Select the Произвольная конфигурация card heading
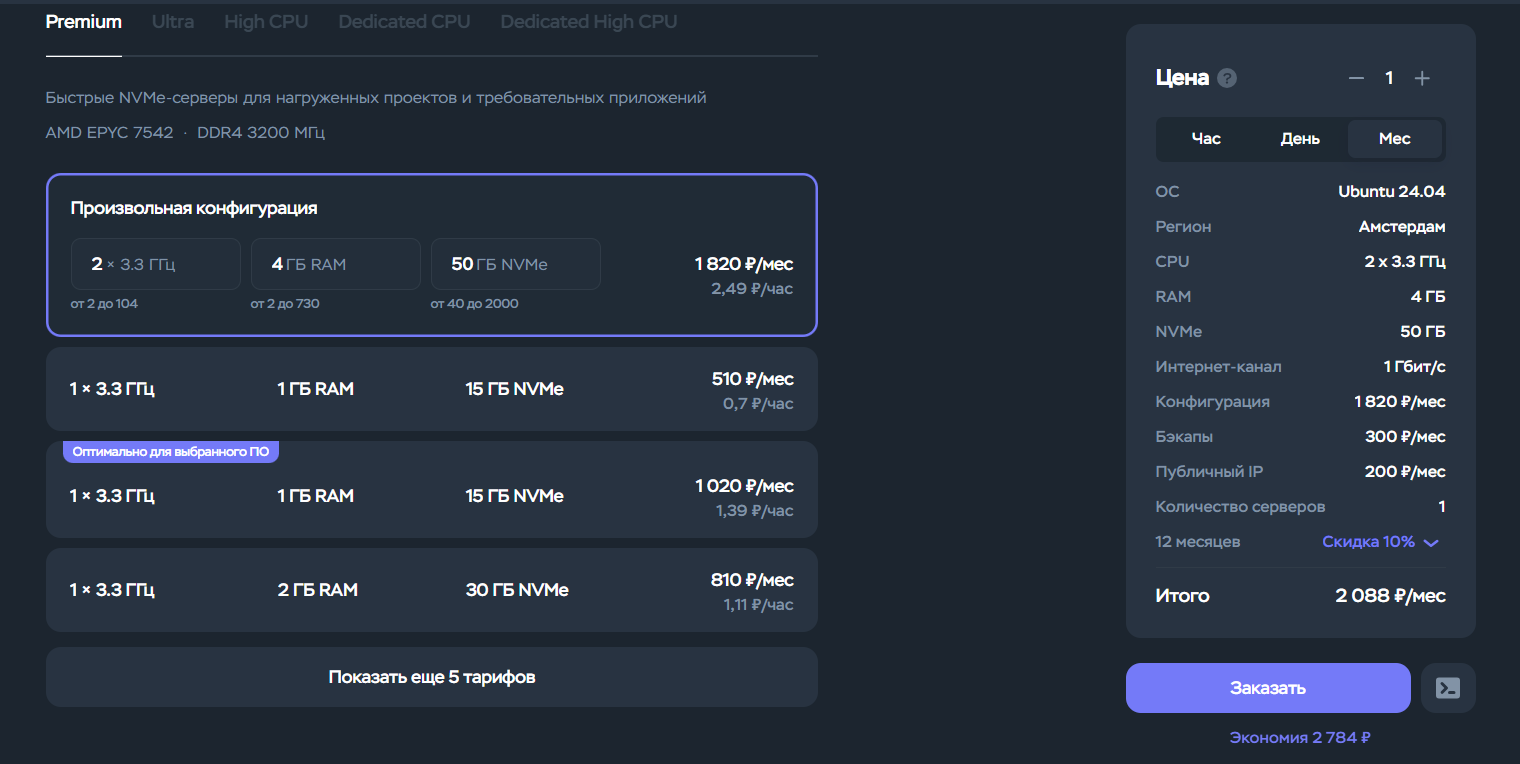Screen dimensions: 1520x764 (194, 208)
